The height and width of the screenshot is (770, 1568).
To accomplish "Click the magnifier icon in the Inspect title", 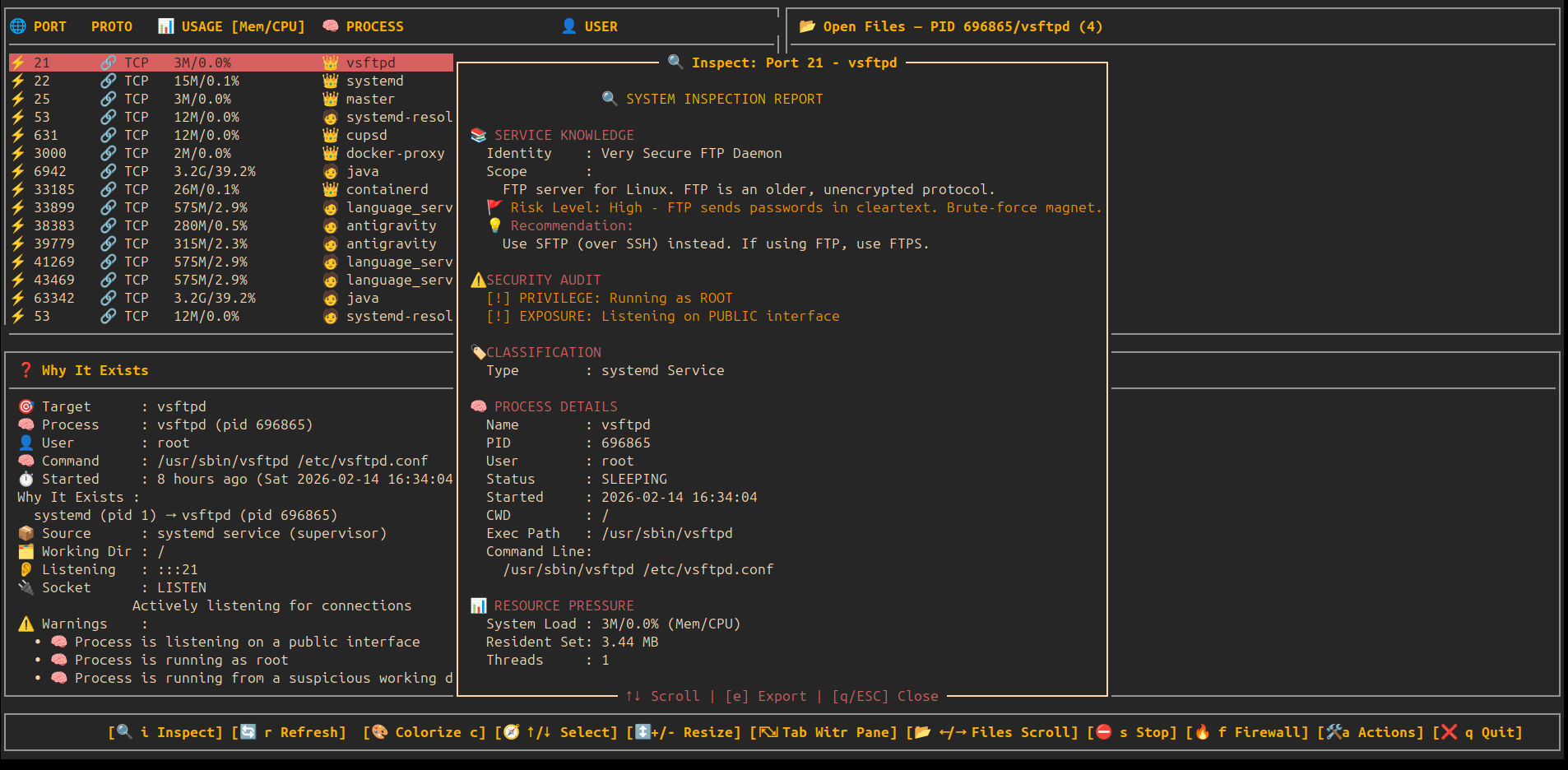I will click(x=675, y=63).
